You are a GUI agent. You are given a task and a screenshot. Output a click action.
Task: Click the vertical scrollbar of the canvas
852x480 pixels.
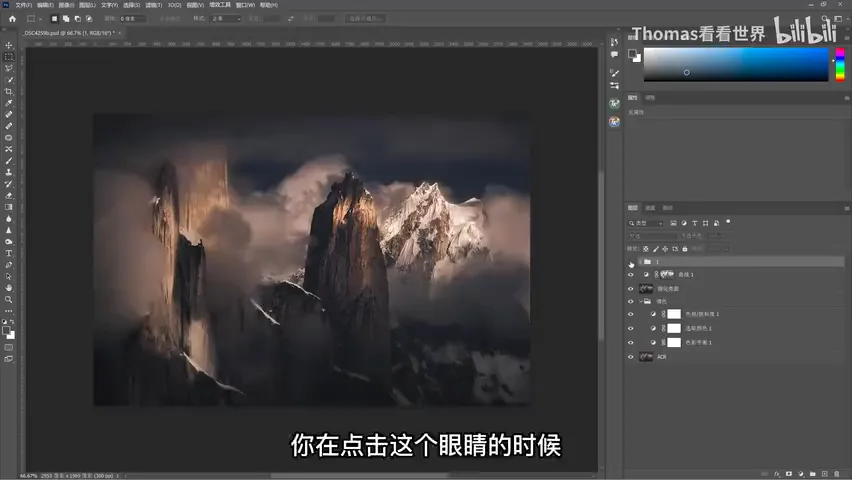pos(601,255)
